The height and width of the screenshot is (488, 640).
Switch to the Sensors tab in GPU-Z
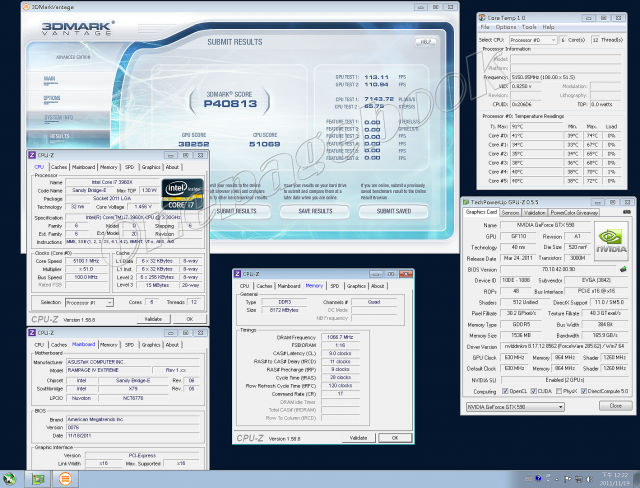click(x=510, y=213)
